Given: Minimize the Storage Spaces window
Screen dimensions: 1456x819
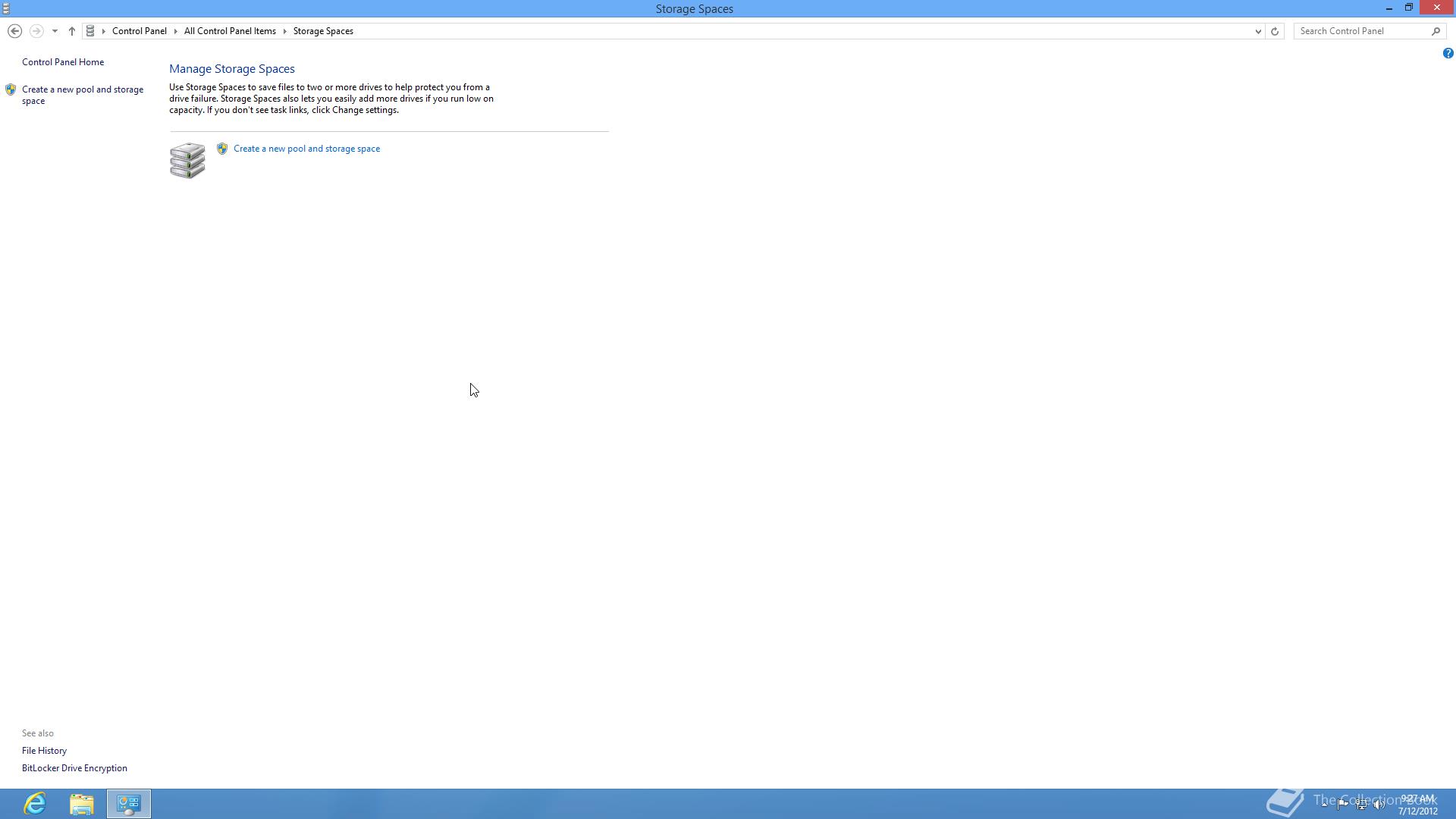Looking at the screenshot, I should point(1389,8).
